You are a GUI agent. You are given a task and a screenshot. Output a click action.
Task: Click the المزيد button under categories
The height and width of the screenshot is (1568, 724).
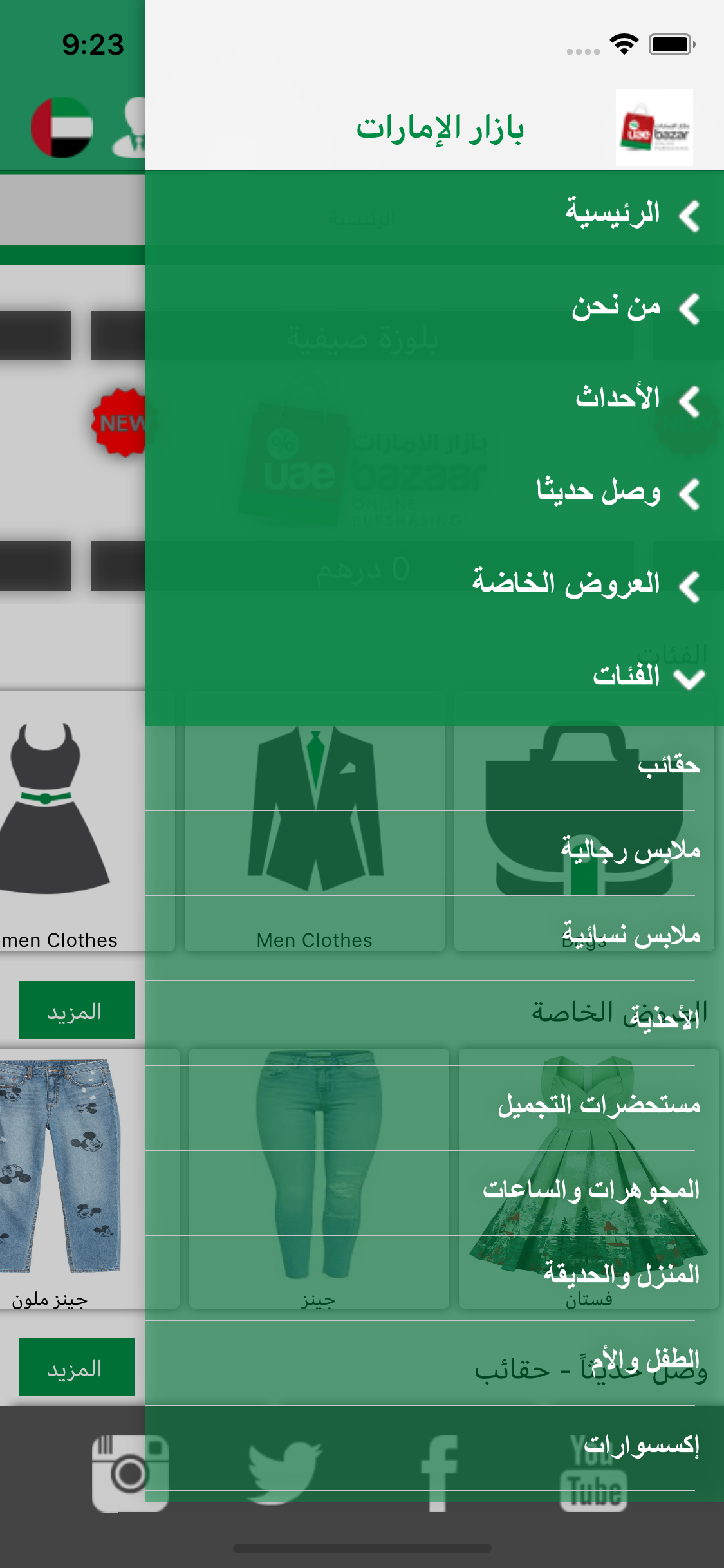click(77, 1010)
